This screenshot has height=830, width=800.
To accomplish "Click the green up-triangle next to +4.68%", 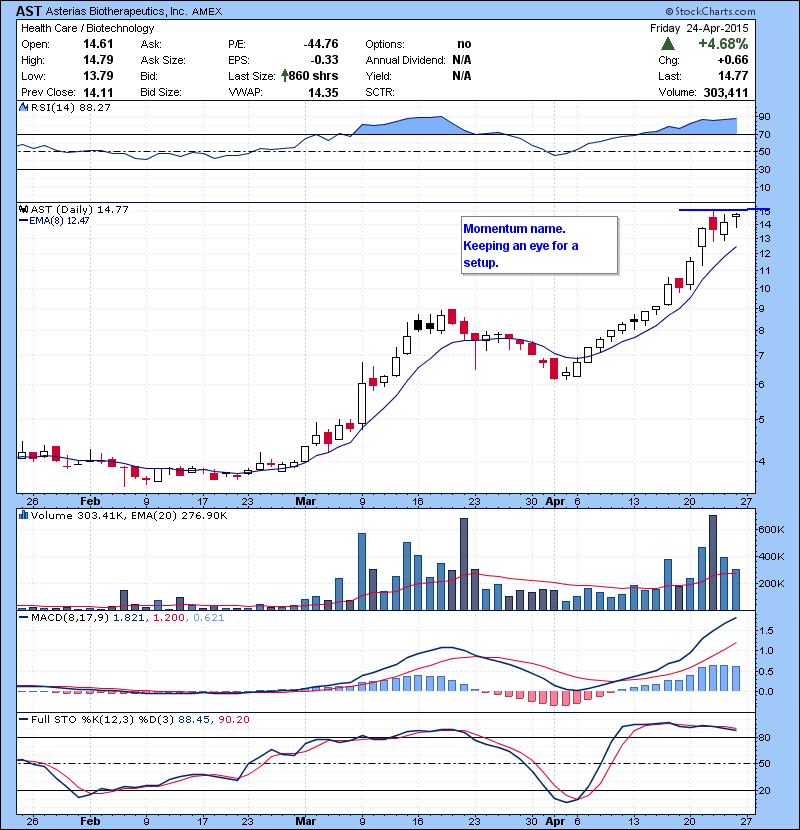I will 667,44.
